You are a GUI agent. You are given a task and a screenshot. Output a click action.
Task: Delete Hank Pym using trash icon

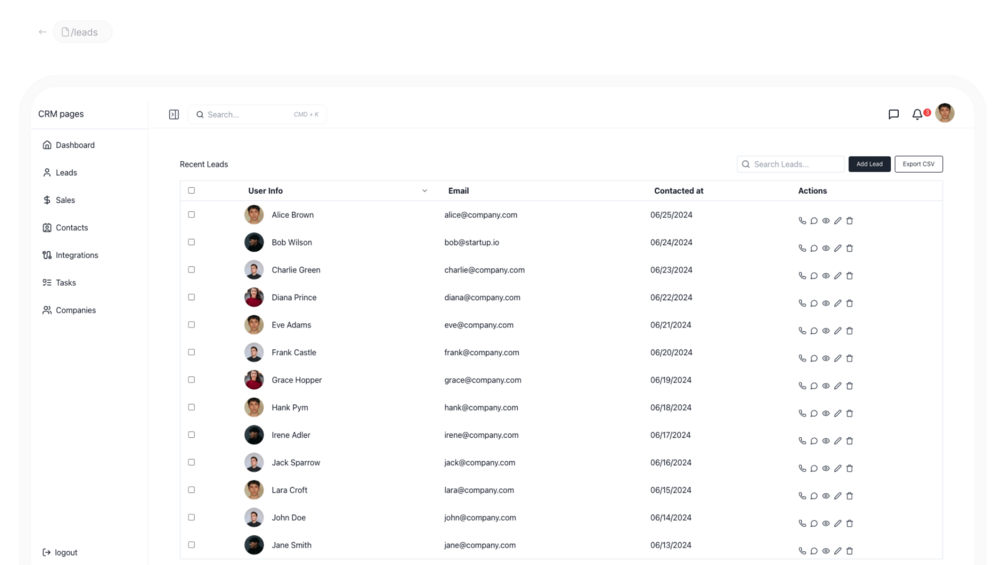point(850,413)
